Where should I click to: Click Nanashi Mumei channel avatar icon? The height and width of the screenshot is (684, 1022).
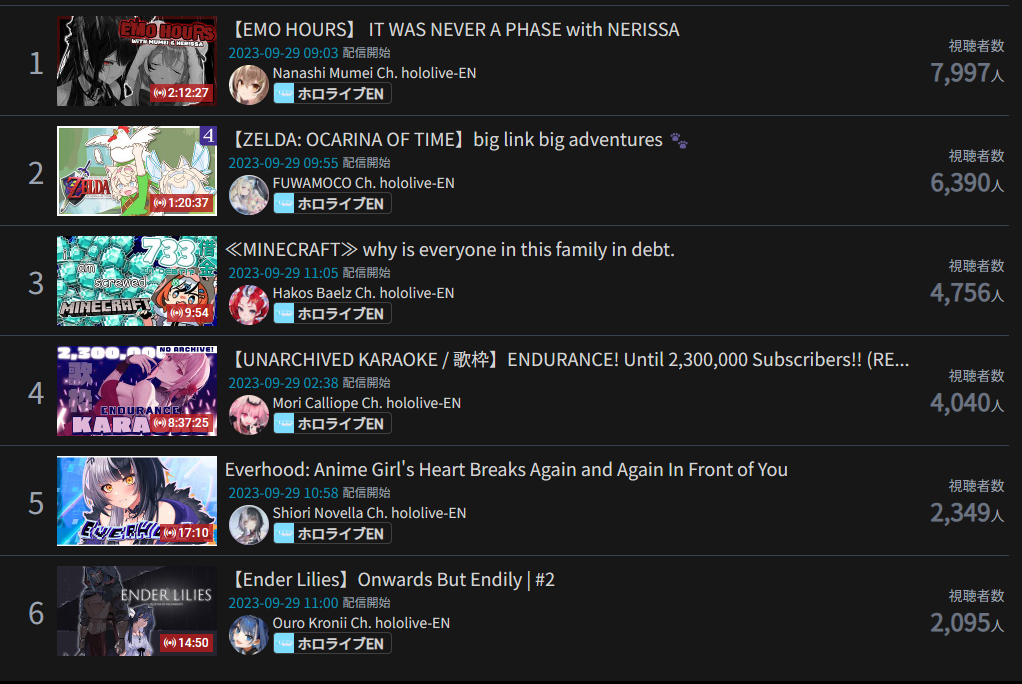(x=248, y=85)
